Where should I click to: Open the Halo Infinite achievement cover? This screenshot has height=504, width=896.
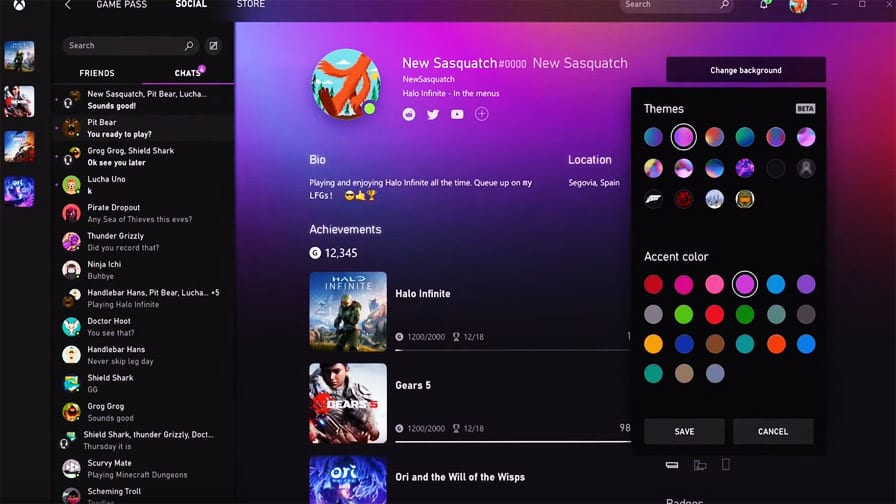coord(348,311)
